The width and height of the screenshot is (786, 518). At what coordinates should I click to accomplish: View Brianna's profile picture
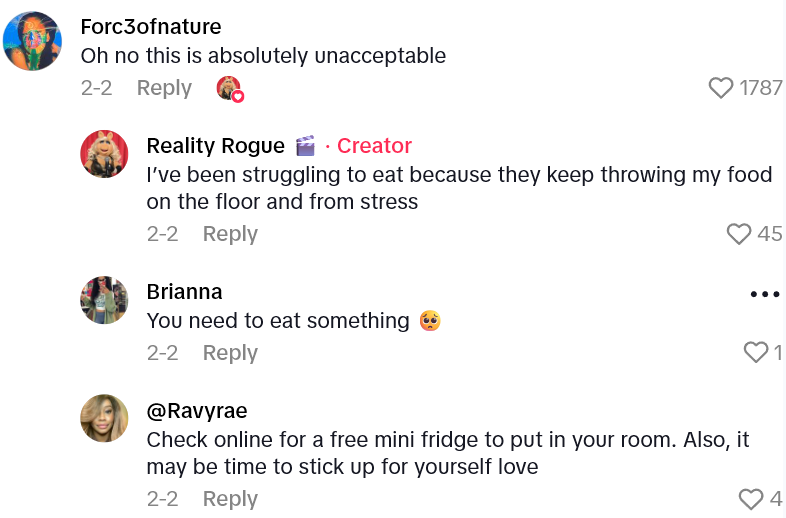click(104, 300)
